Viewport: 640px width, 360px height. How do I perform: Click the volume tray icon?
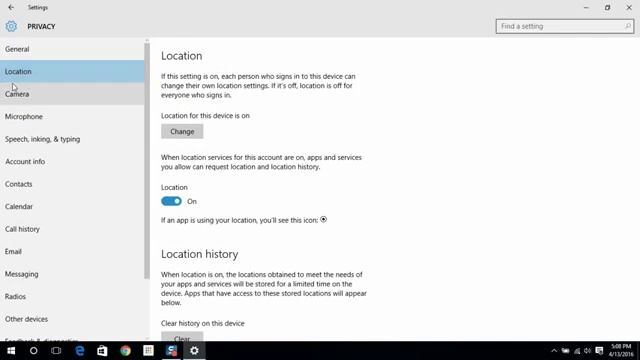(x=587, y=351)
